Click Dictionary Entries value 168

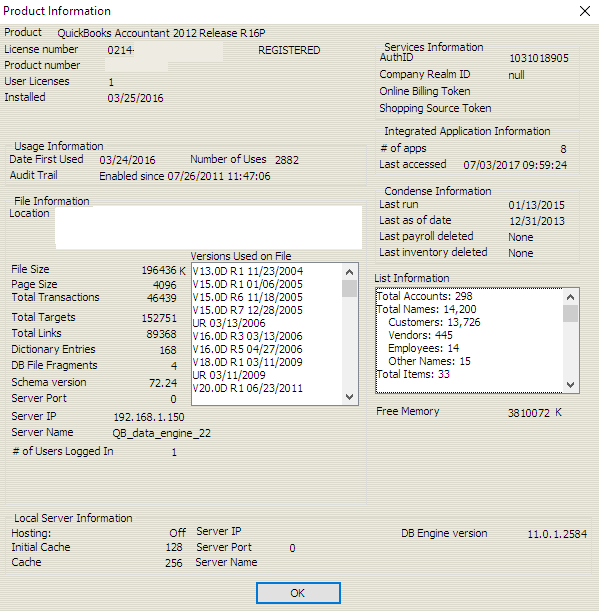click(168, 350)
